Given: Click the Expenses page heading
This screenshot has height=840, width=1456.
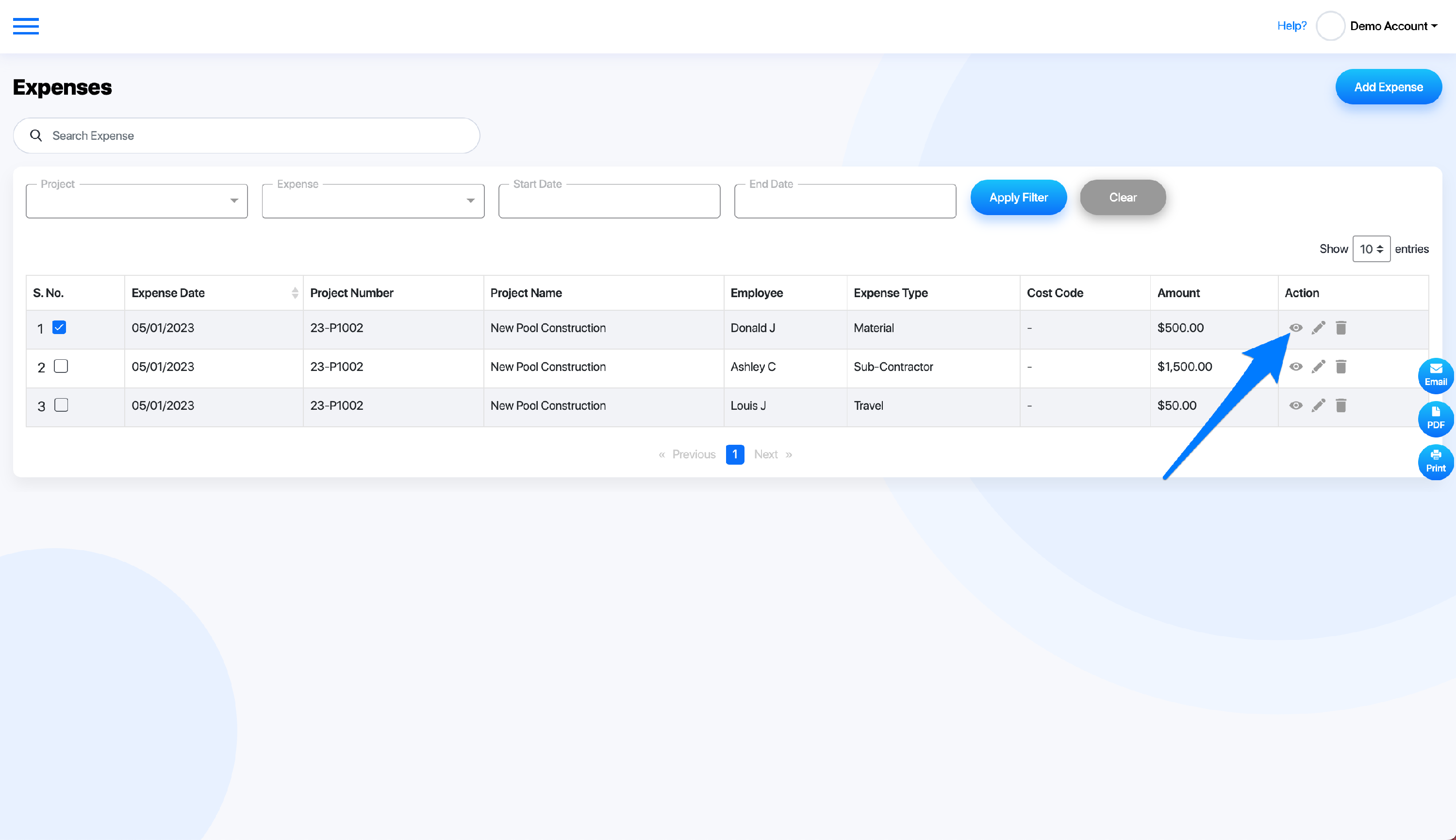Looking at the screenshot, I should click(62, 87).
